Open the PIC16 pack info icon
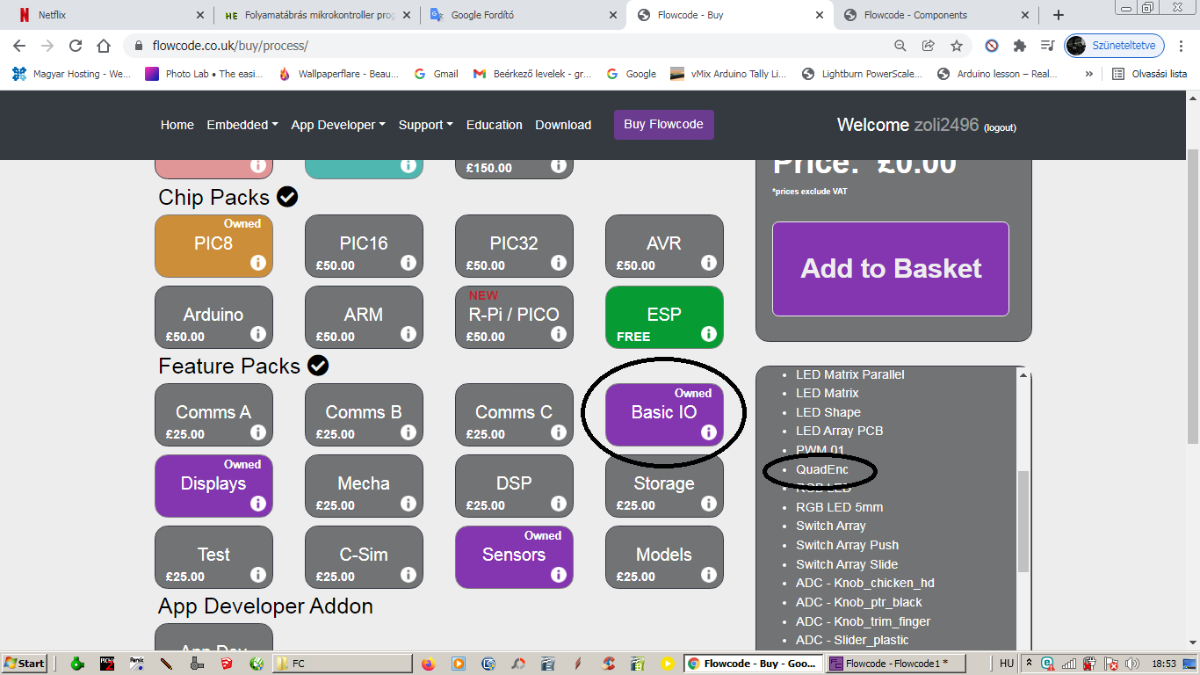The width and height of the screenshot is (1200, 675). 408,263
